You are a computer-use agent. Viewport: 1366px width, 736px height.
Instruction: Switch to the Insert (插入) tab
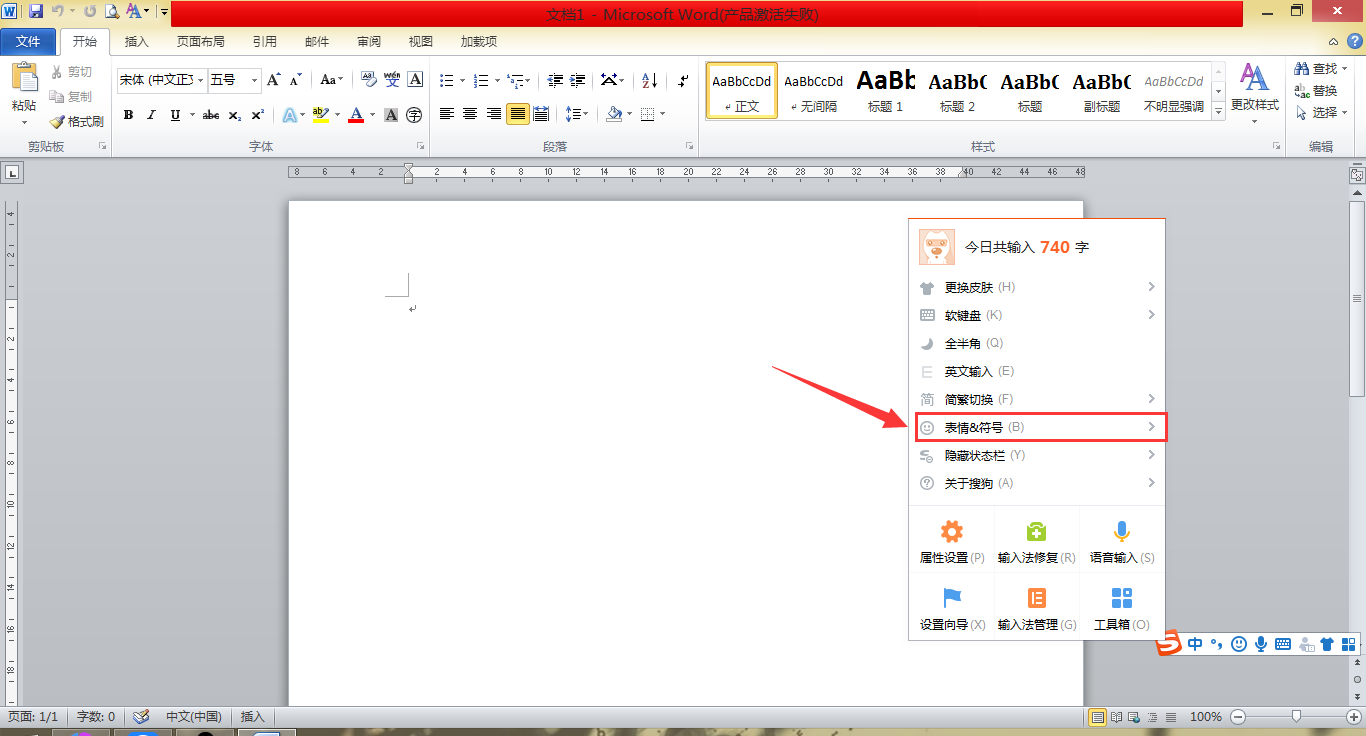136,41
